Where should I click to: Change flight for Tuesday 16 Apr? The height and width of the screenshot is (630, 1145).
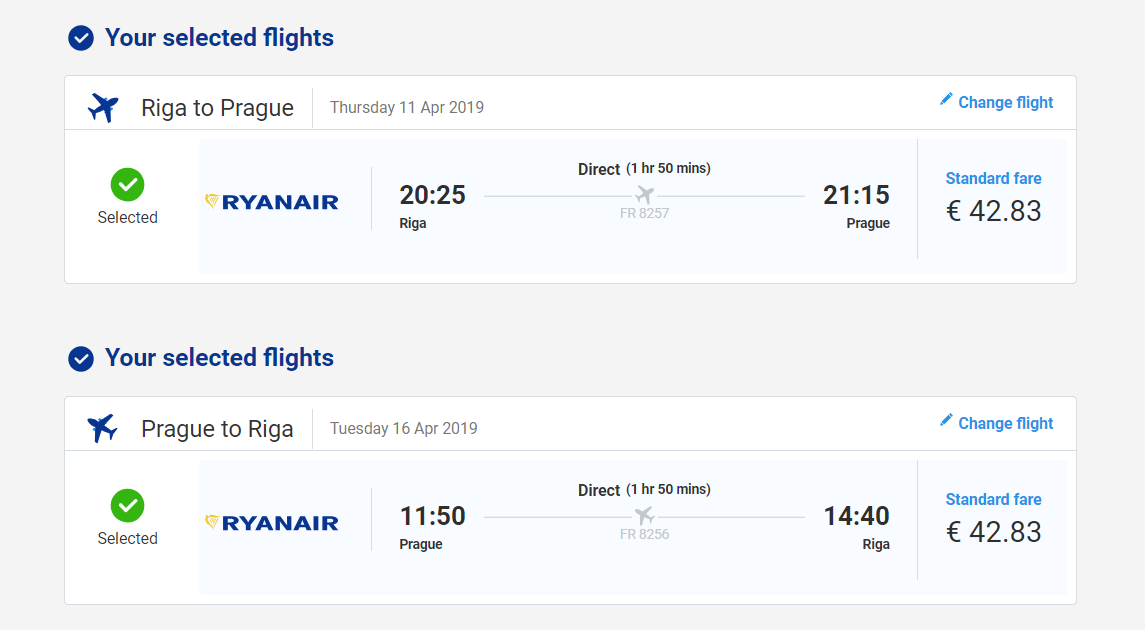tap(1005, 423)
